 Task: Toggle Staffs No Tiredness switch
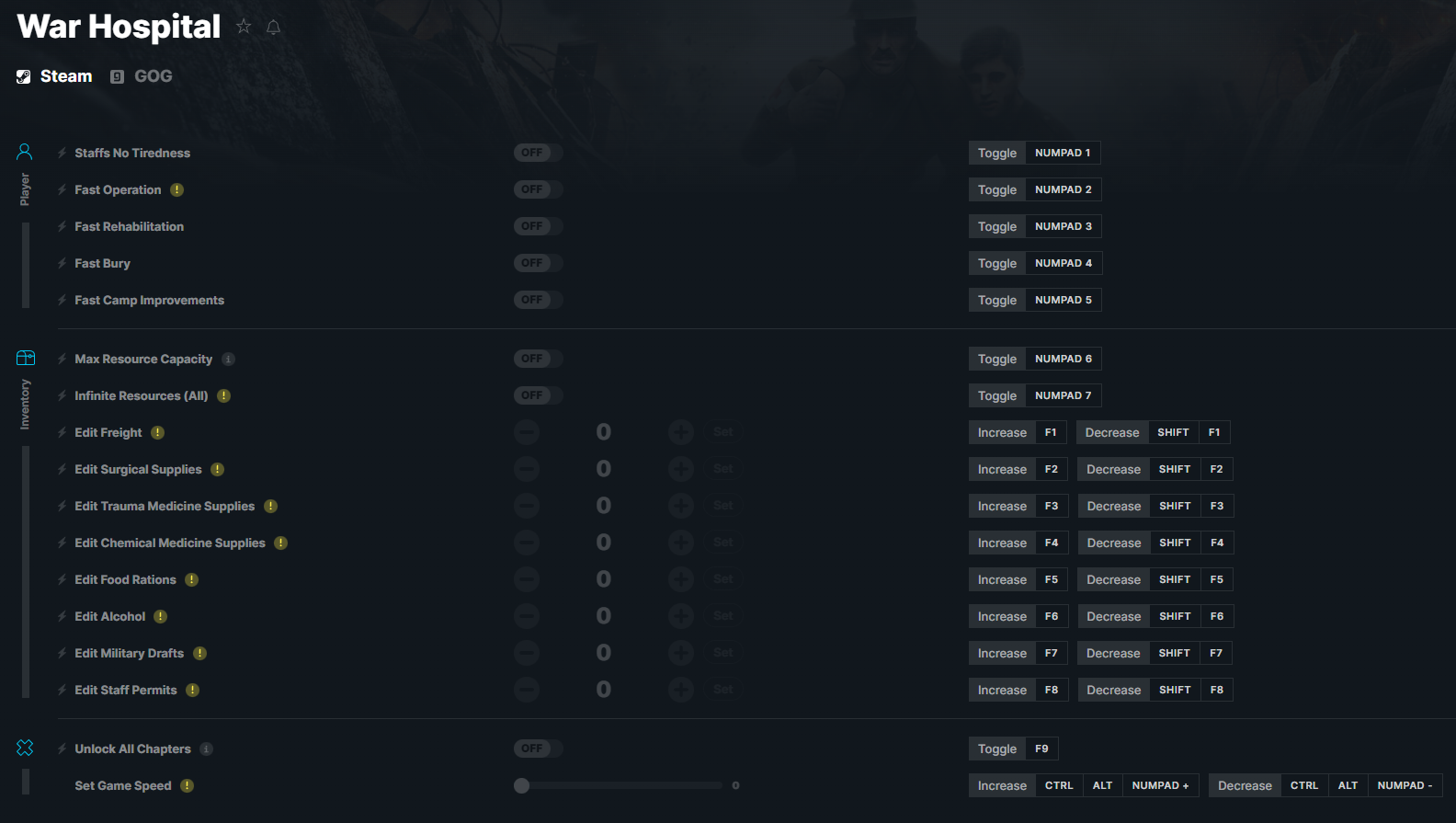(538, 153)
